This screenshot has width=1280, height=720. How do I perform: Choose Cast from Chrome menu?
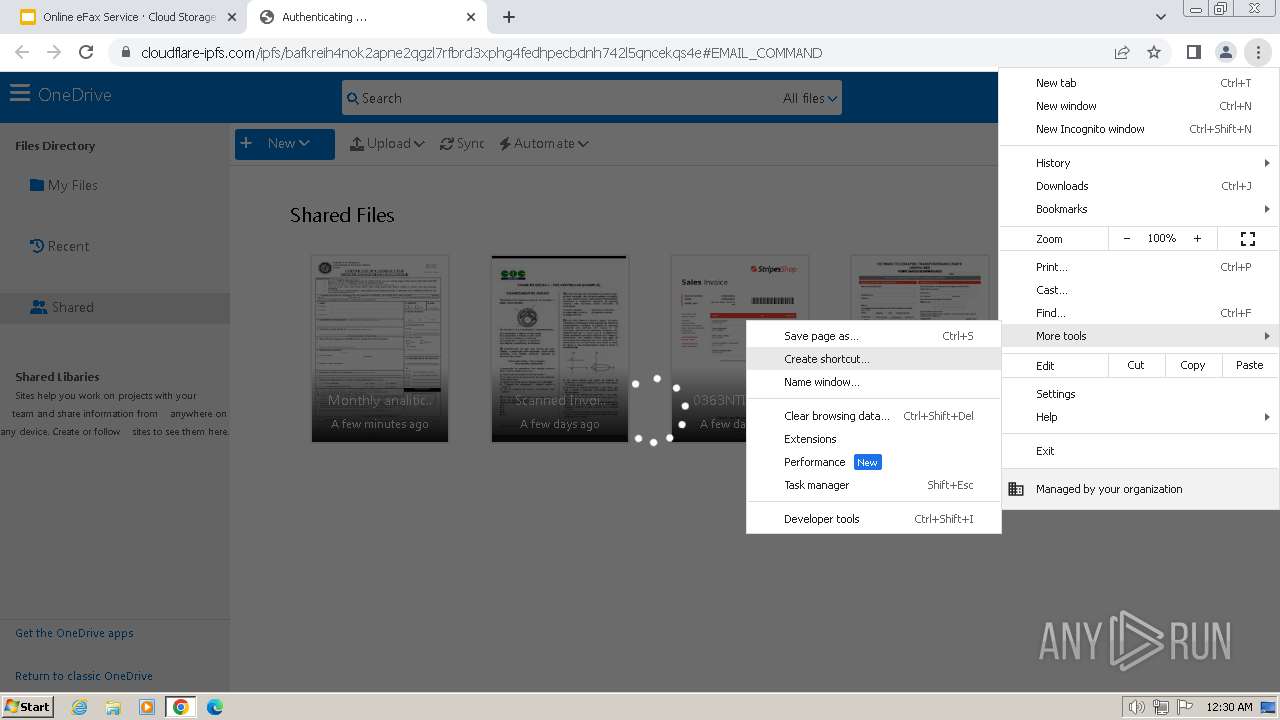[x=1138, y=290]
